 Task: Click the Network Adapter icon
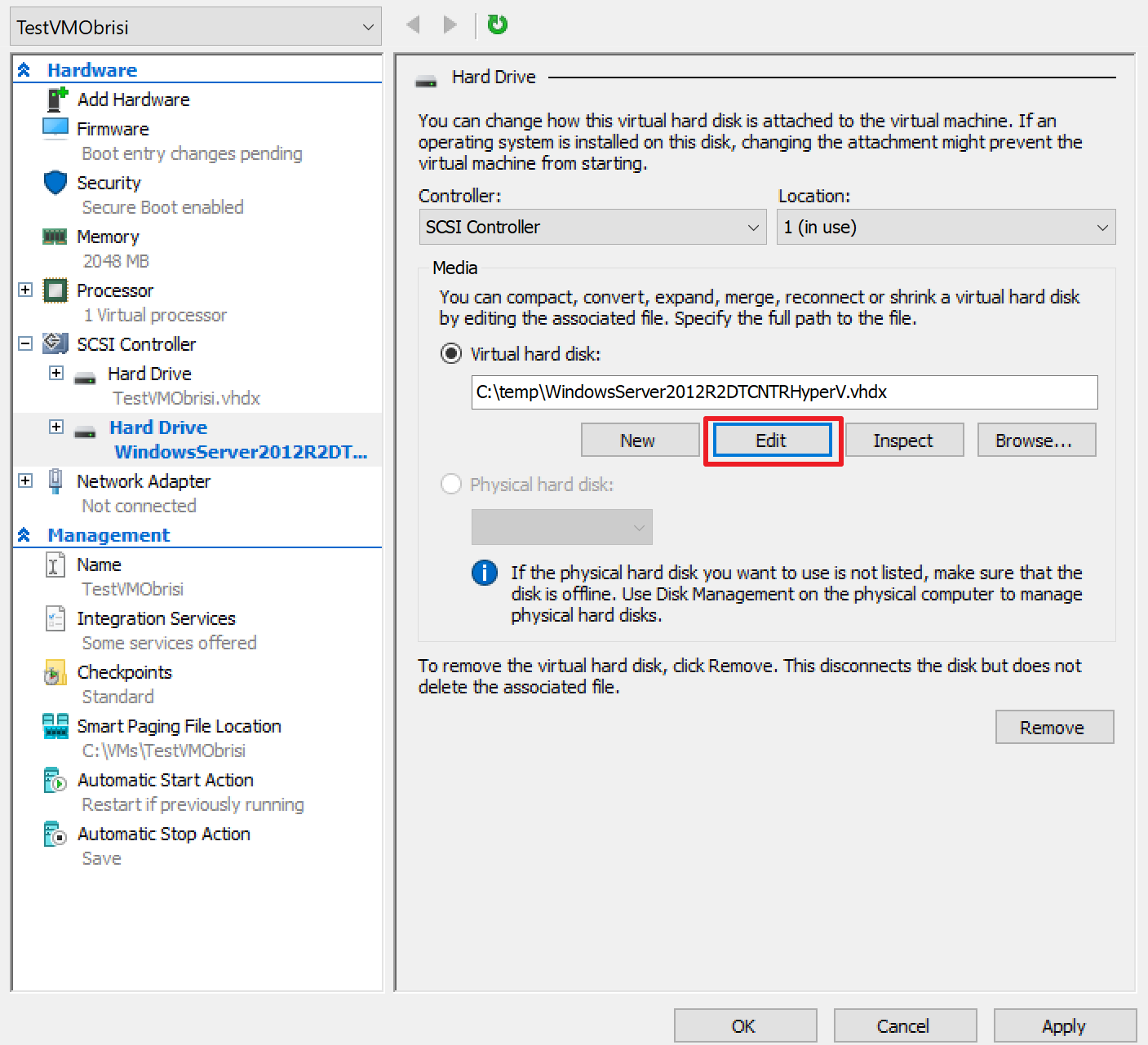55,481
